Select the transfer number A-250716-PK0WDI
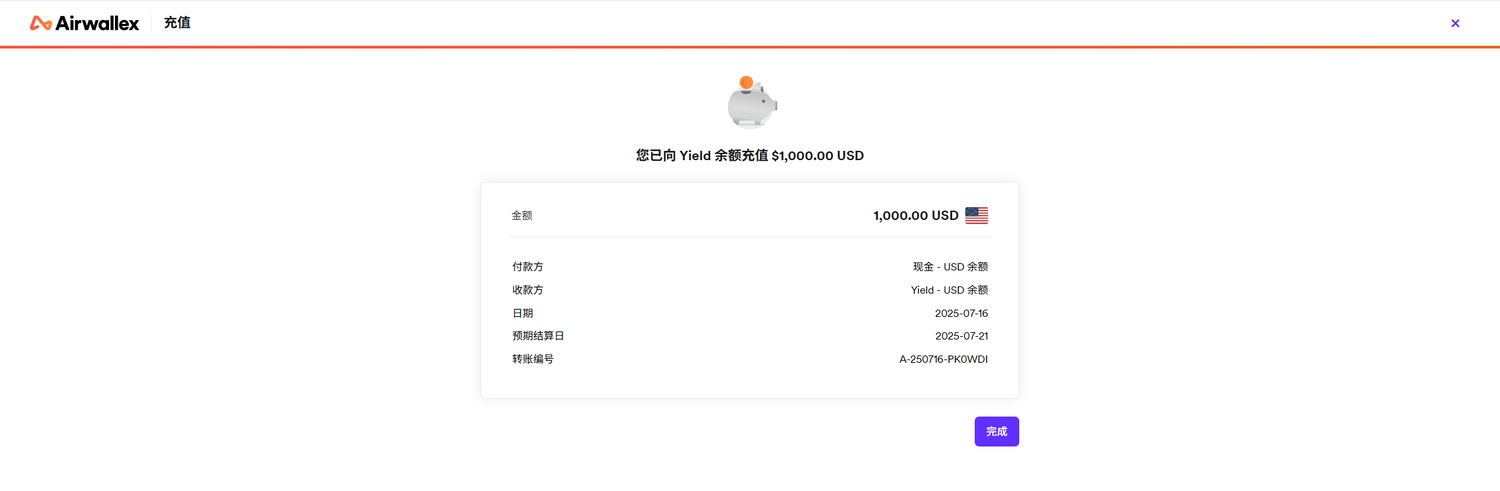Viewport: 1500px width, 491px height. pyautogui.click(x=943, y=359)
